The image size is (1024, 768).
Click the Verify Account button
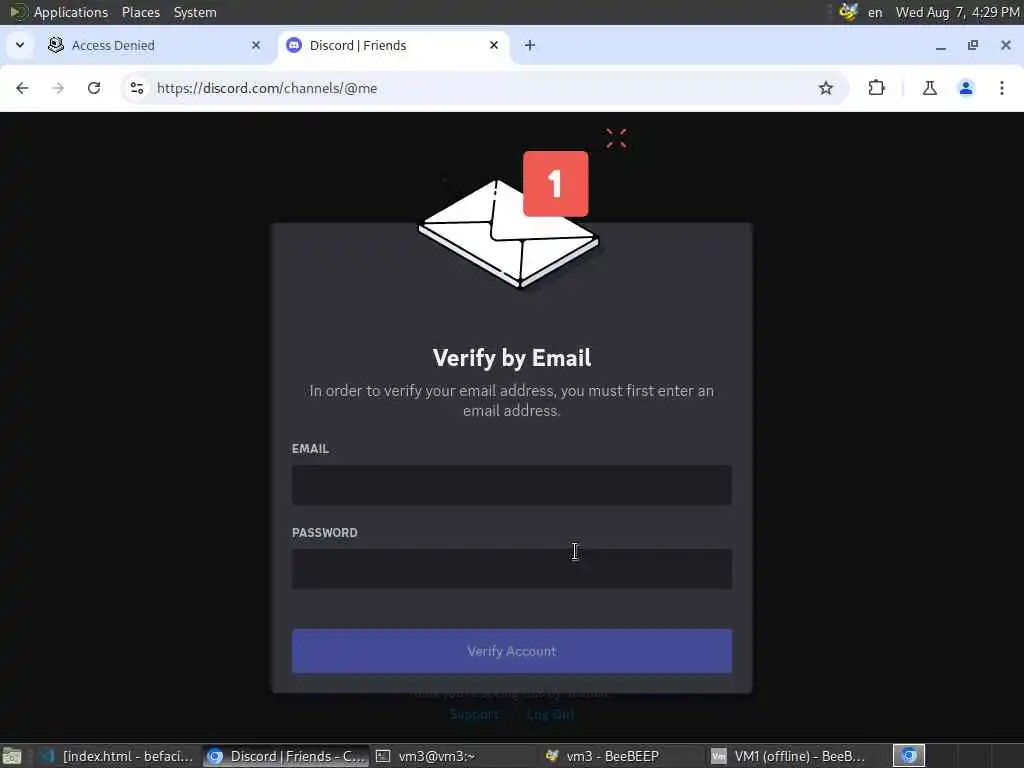click(512, 651)
